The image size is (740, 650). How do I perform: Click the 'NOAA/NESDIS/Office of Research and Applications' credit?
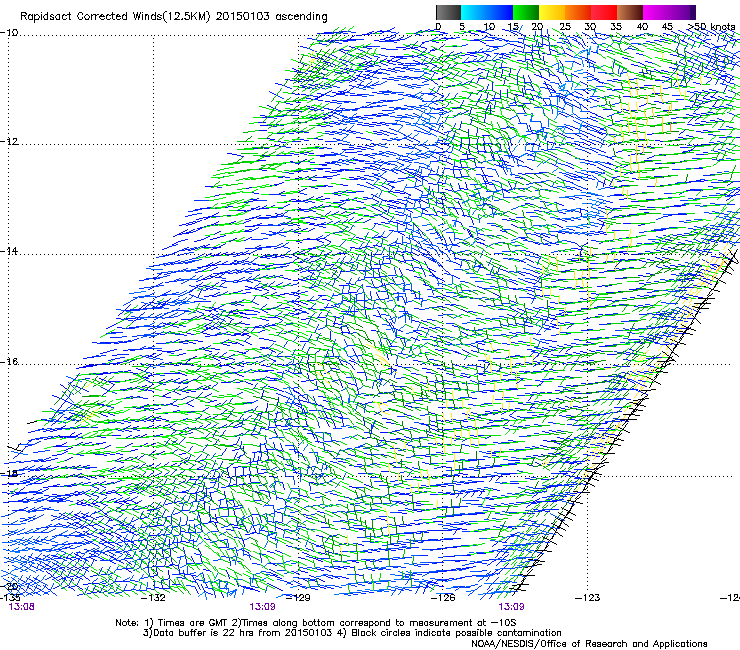point(589,644)
